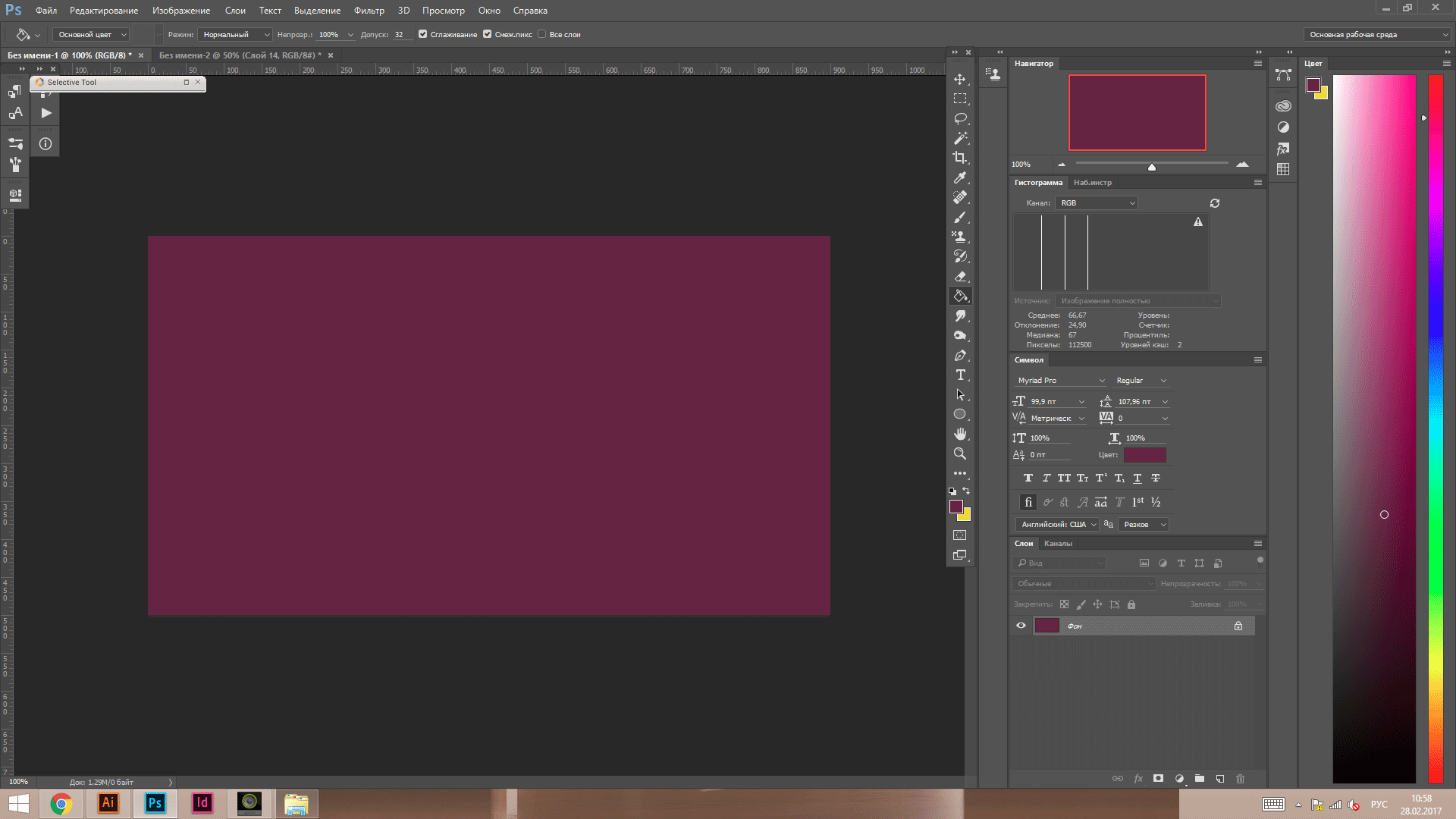Hide the Фон layer visibility
This screenshot has width=1456, height=819.
pyautogui.click(x=1021, y=626)
